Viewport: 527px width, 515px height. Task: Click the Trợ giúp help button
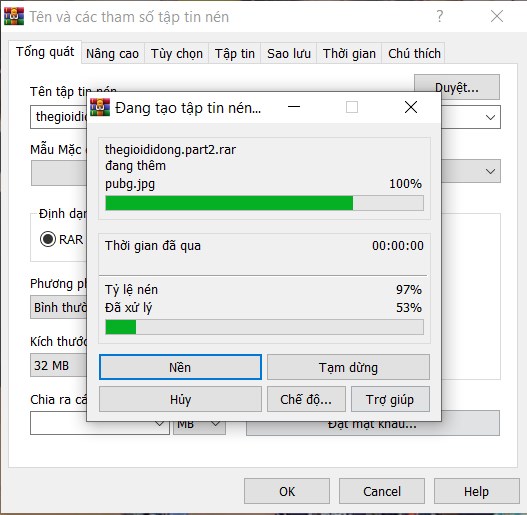390,399
